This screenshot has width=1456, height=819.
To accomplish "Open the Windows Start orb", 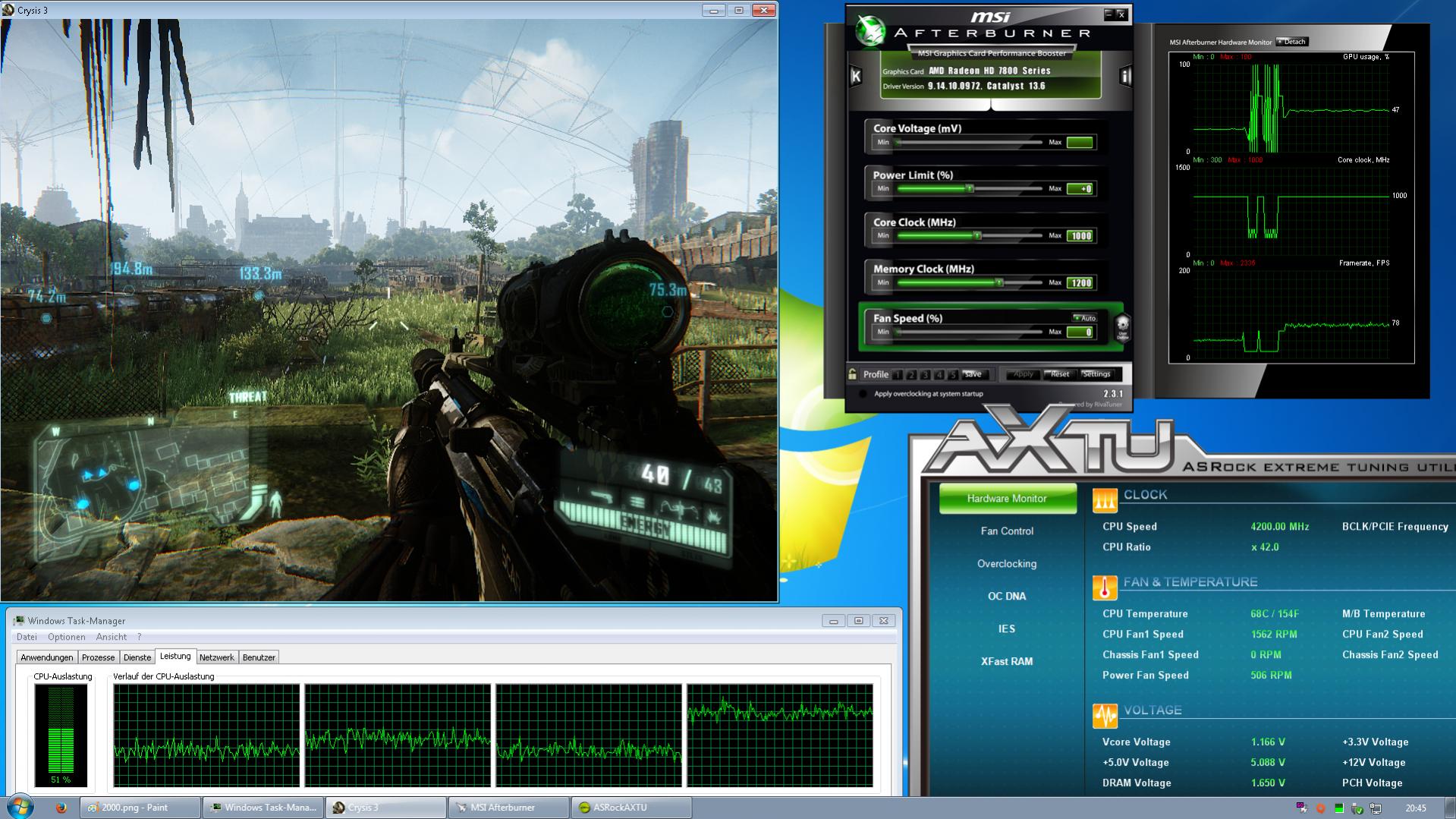I will (x=20, y=807).
